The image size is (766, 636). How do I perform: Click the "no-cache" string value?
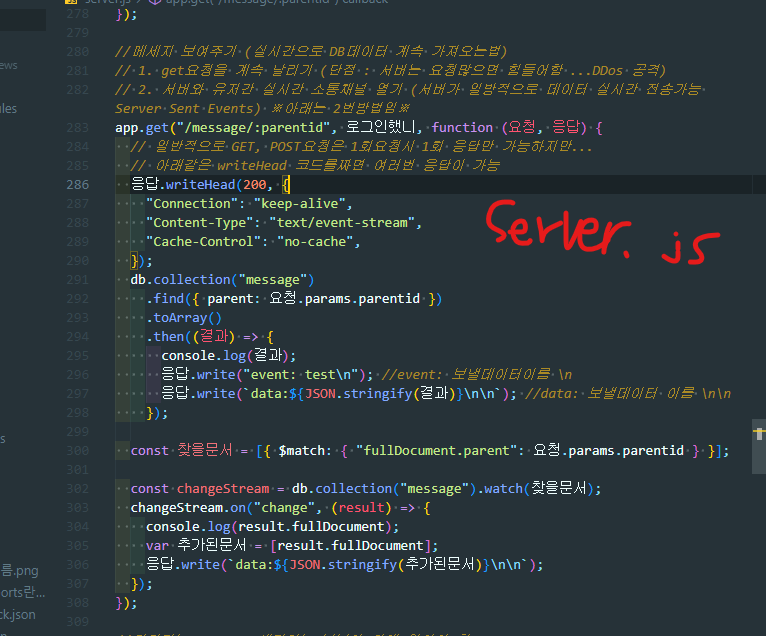315,242
